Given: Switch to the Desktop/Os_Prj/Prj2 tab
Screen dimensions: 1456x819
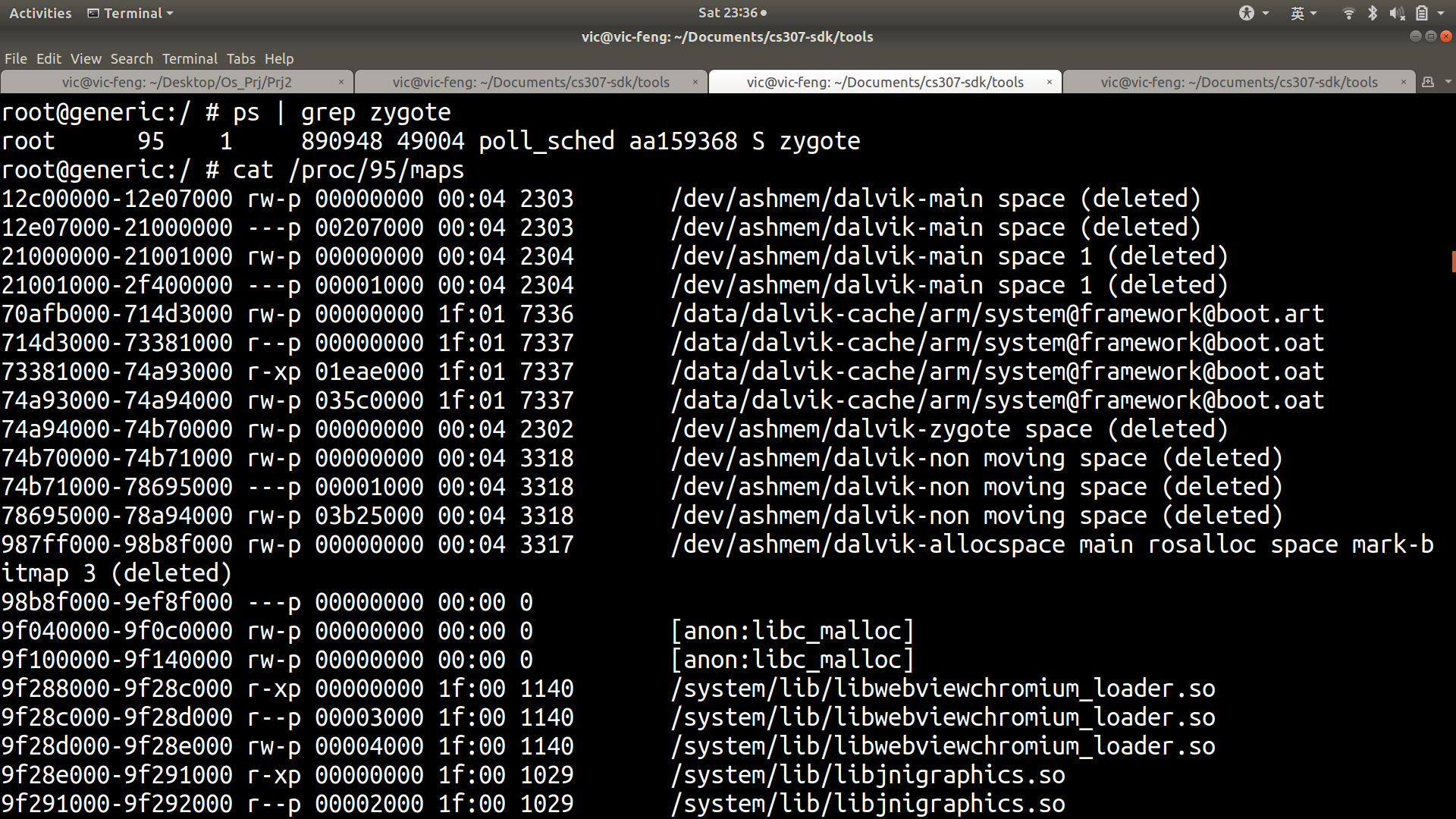Looking at the screenshot, I should click(177, 82).
